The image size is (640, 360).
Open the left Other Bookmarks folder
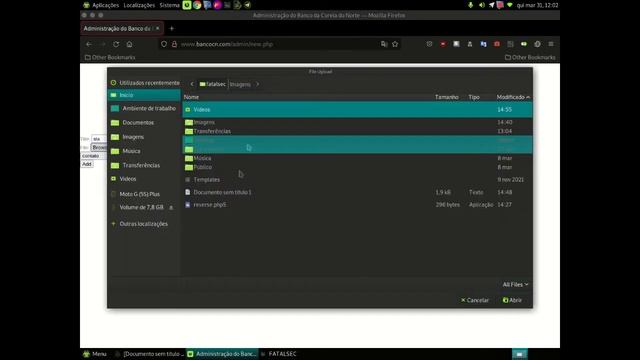(110, 58)
